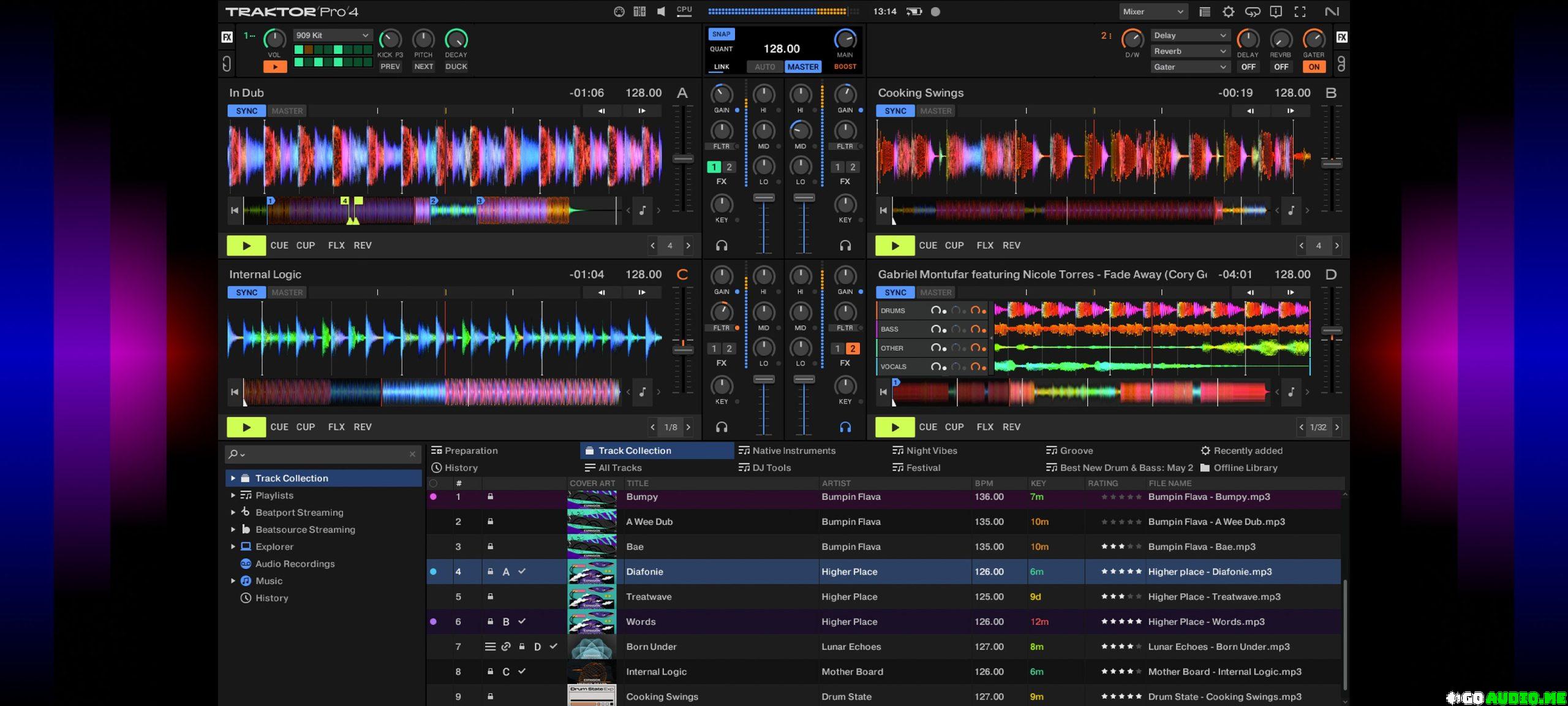The height and width of the screenshot is (706, 1568).
Task: Click the audio recorder record dot icon
Action: pyautogui.click(x=935, y=12)
